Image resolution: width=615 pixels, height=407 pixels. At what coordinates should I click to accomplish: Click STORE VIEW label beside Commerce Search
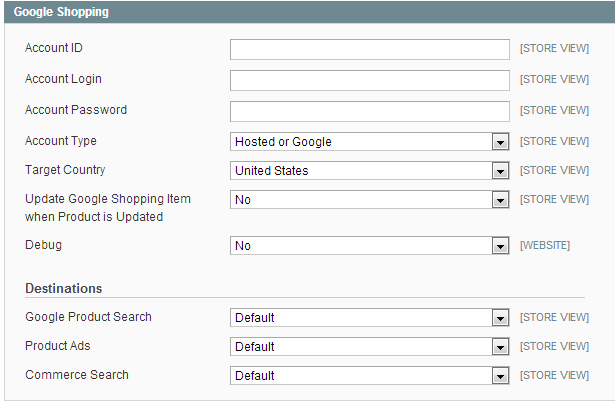pos(553,376)
